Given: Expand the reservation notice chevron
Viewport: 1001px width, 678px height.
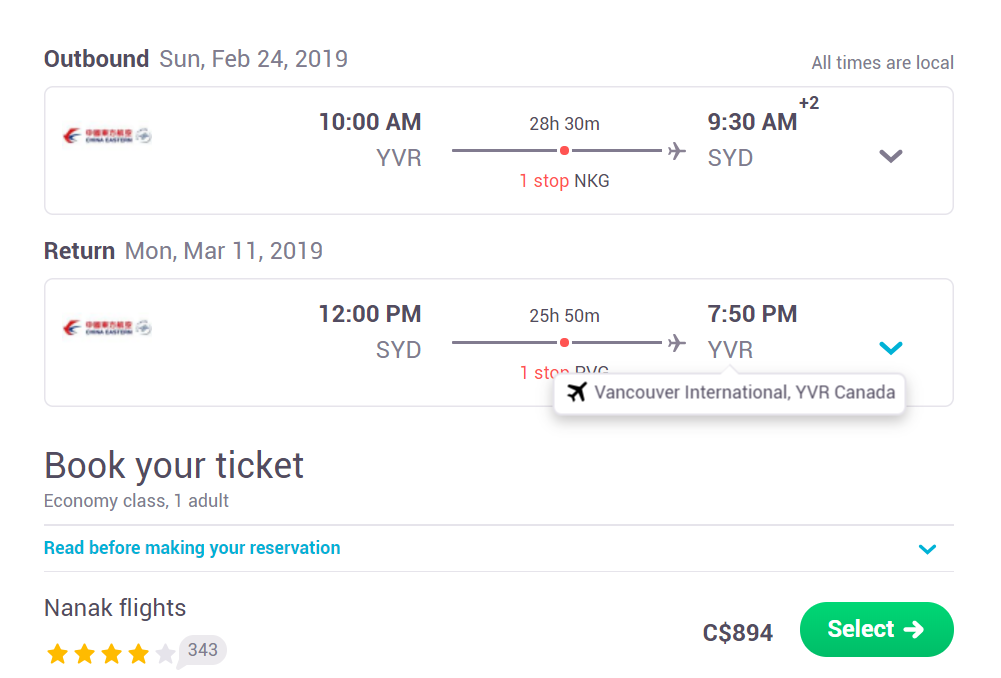Looking at the screenshot, I should coord(927,549).
